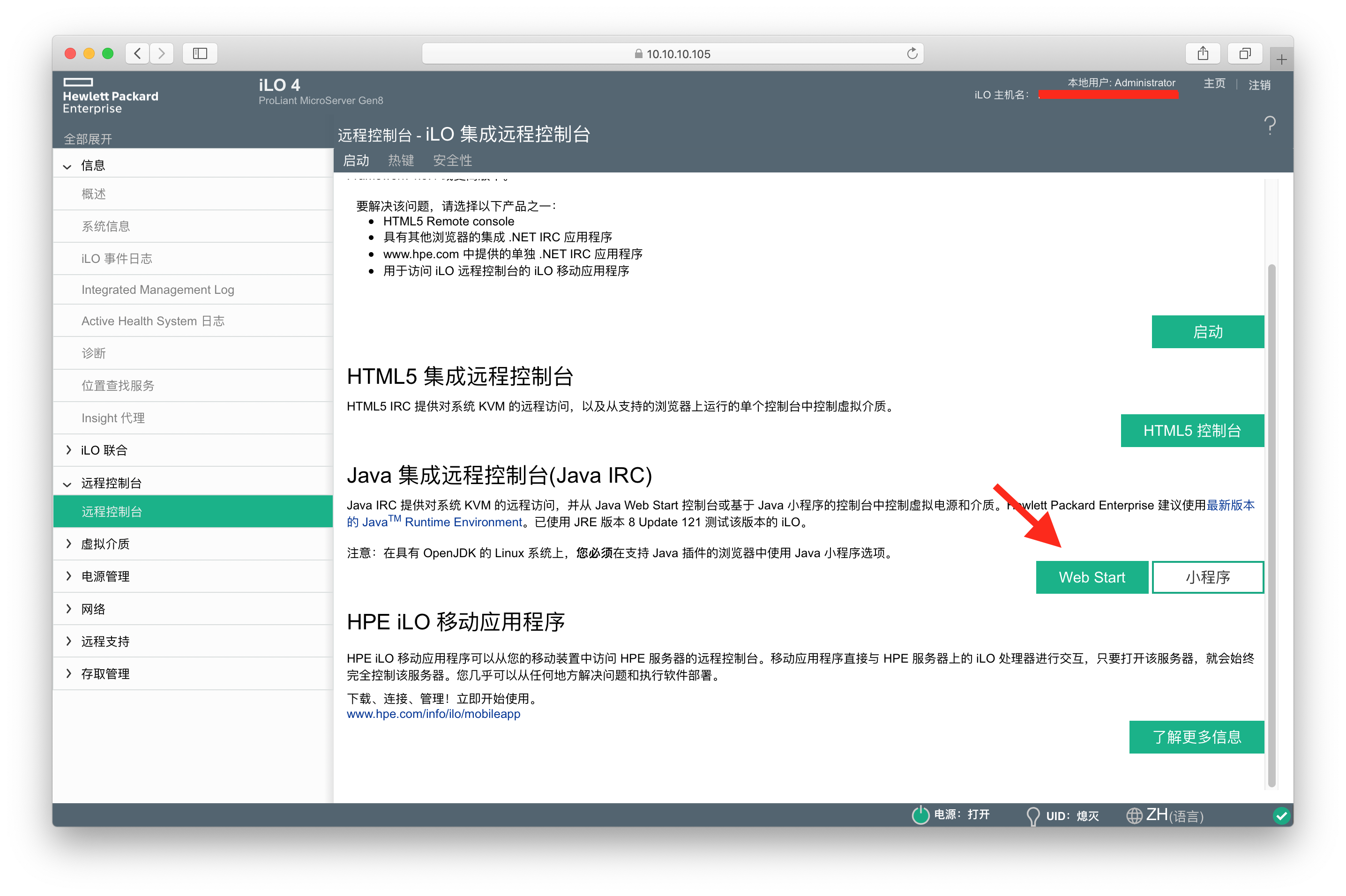Collapse the 远程控制台 parent section
The height and width of the screenshot is (896, 1346).
pos(67,484)
